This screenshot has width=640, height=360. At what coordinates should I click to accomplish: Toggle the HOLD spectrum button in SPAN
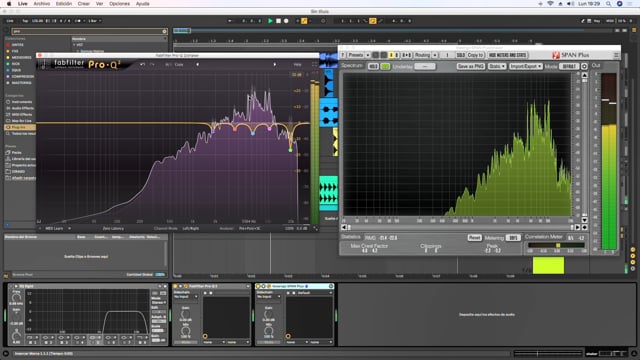(x=373, y=66)
